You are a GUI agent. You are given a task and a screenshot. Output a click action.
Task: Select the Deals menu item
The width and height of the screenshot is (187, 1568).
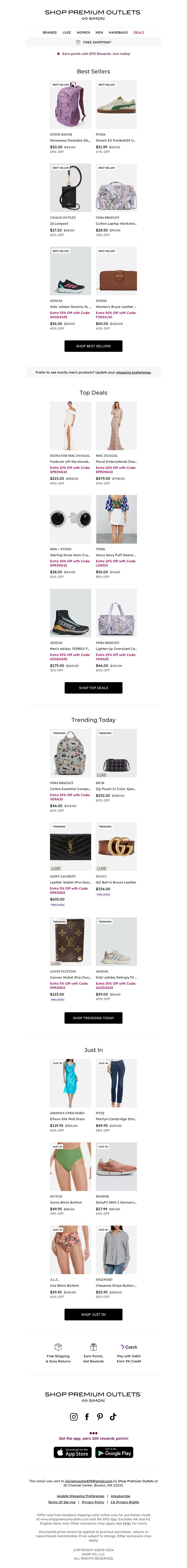(139, 32)
